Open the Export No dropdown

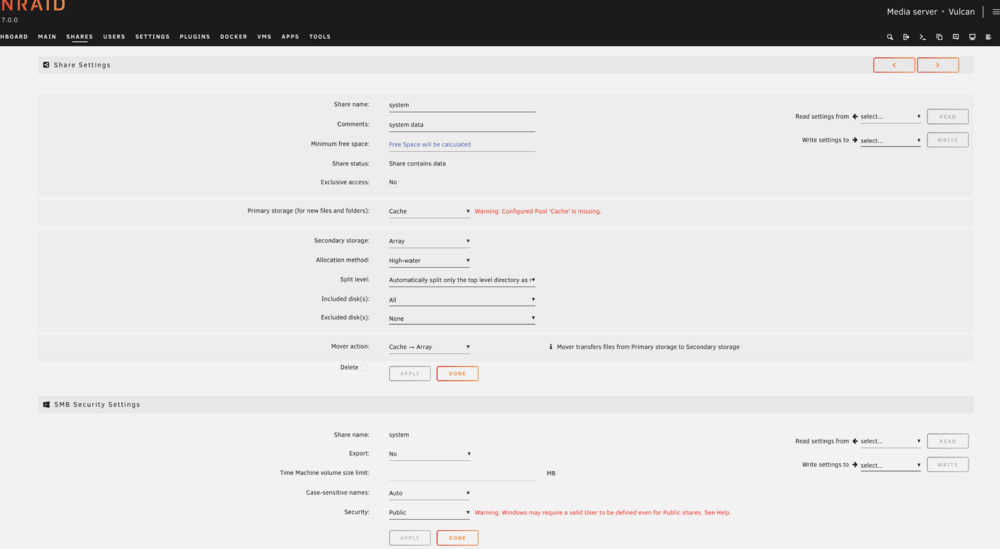click(x=429, y=454)
